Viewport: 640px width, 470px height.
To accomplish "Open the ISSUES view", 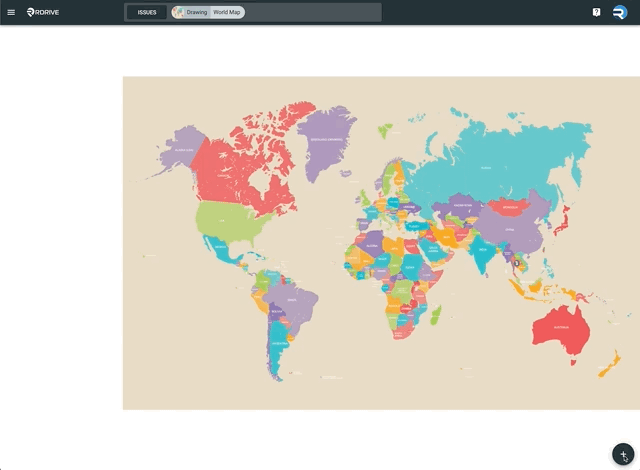I will 147,12.
